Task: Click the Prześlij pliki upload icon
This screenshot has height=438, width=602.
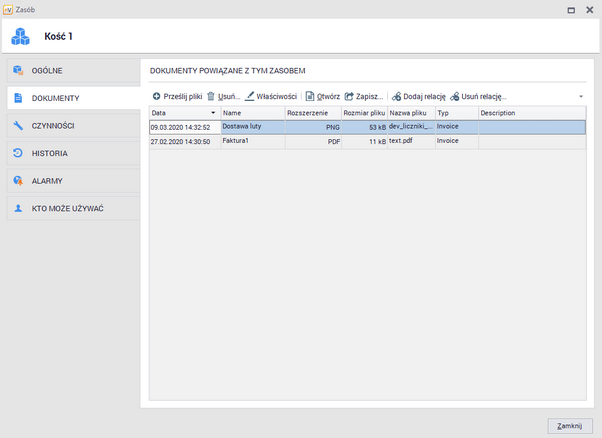Action: click(x=156, y=96)
